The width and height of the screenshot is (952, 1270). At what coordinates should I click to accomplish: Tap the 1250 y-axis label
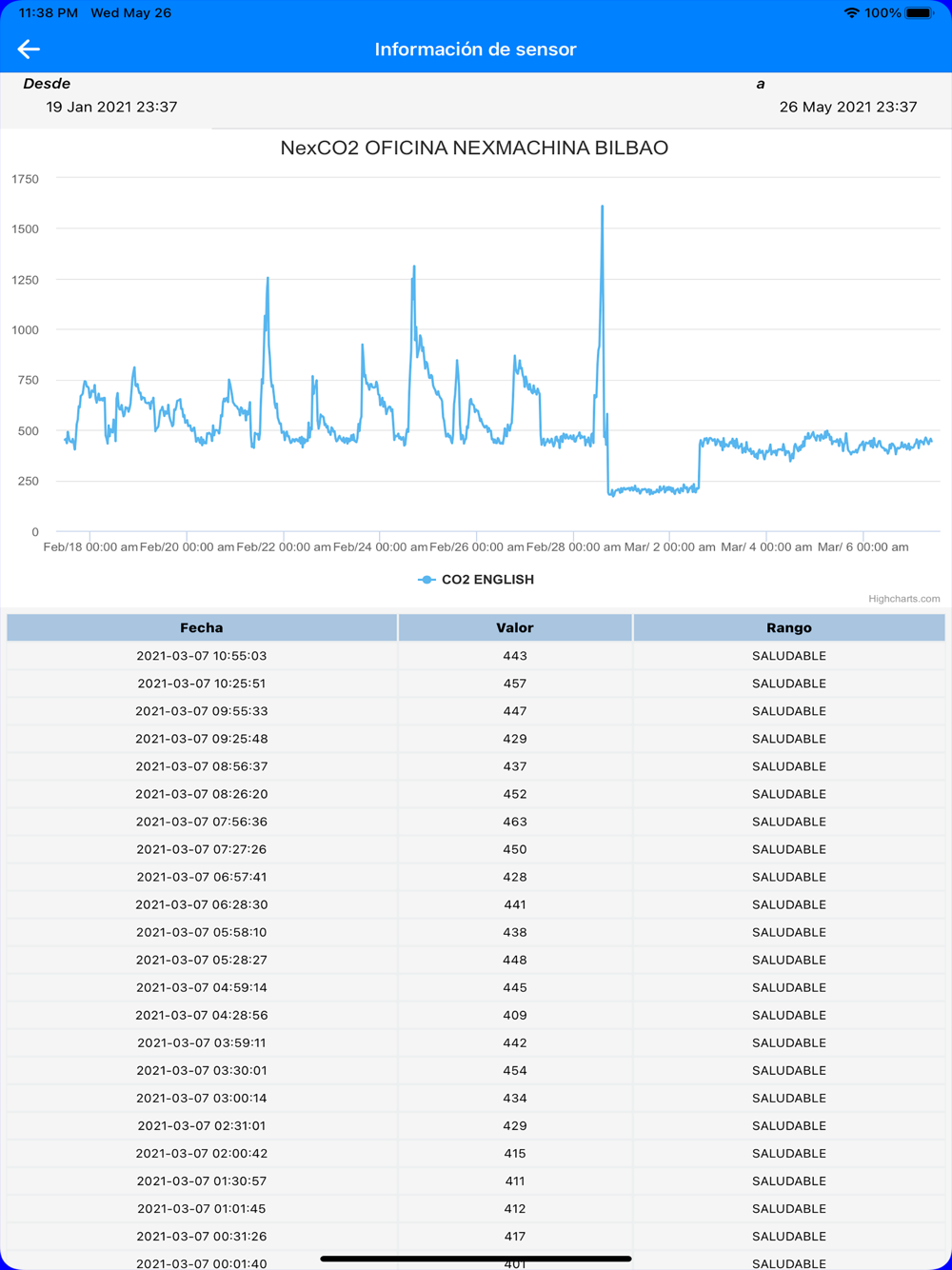tap(25, 280)
